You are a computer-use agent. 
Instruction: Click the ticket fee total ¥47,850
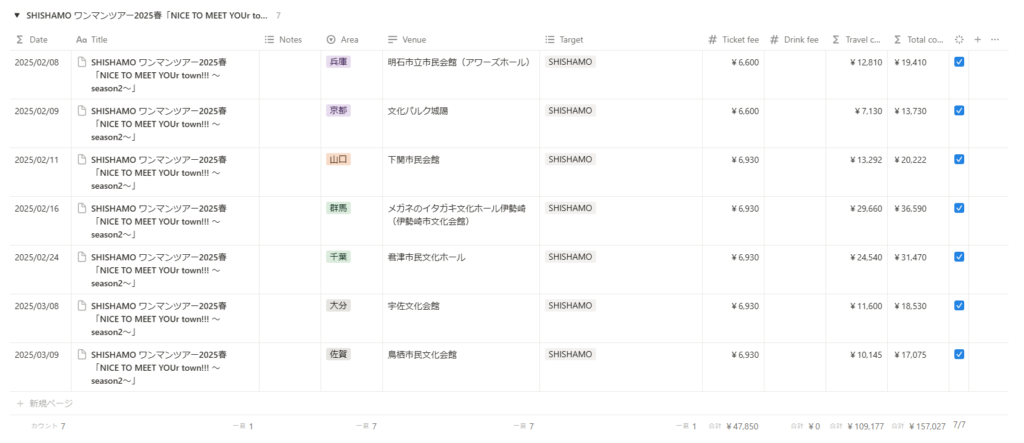[x=733, y=427]
